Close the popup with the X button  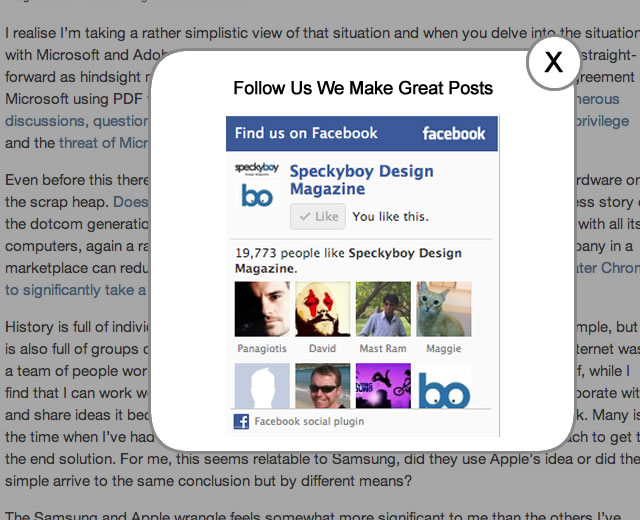pyautogui.click(x=553, y=63)
